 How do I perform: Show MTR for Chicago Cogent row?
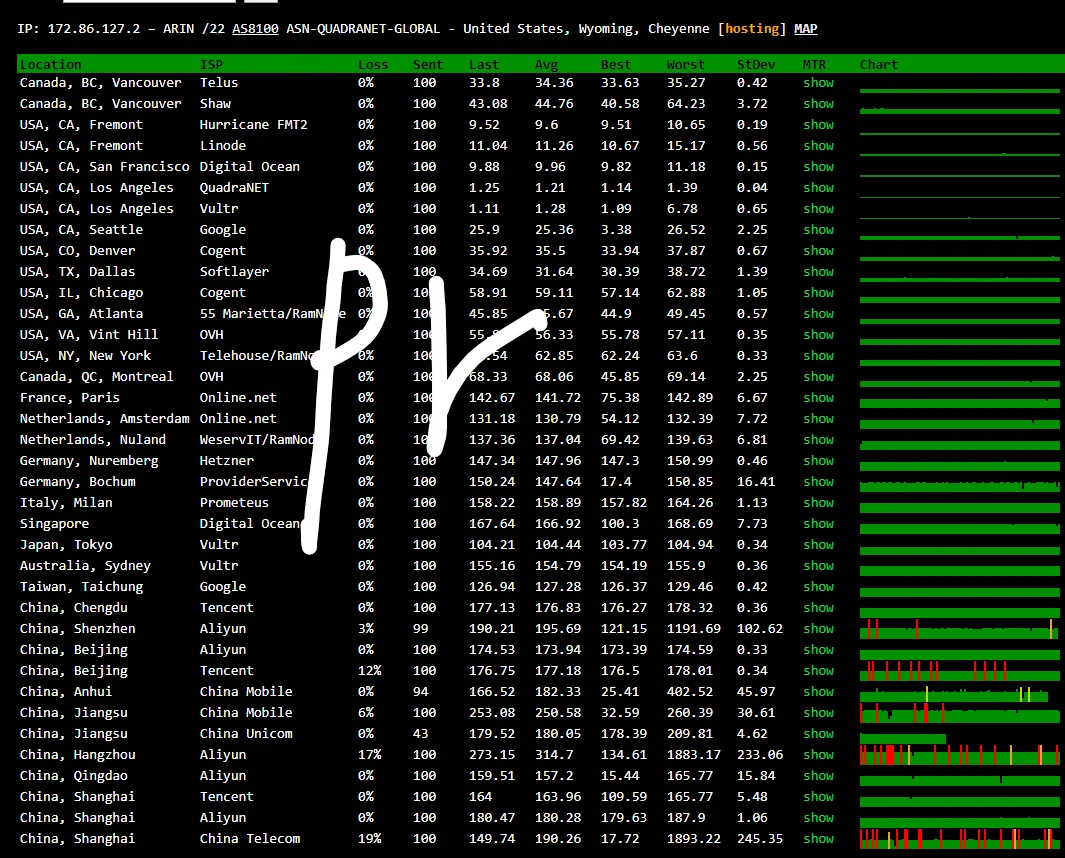pos(818,293)
